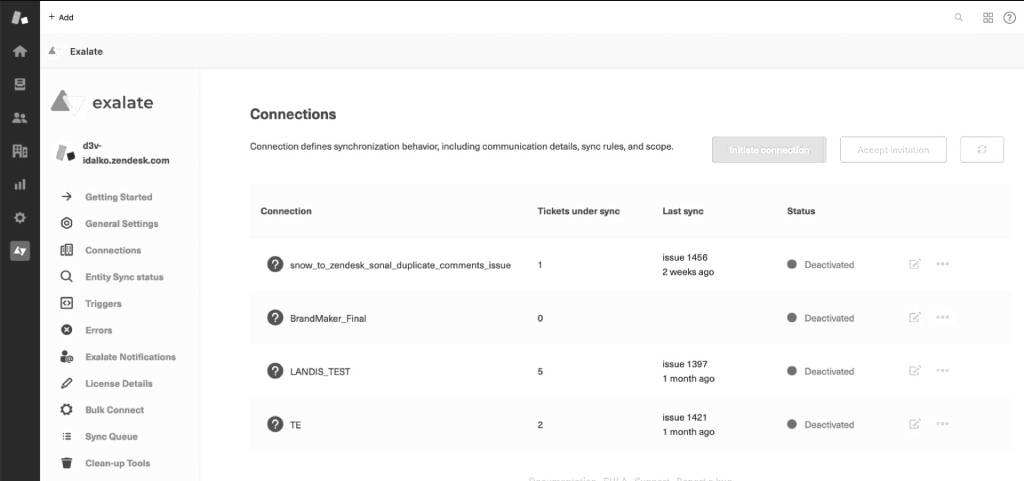Open the Organizations building icon

click(x=20, y=151)
